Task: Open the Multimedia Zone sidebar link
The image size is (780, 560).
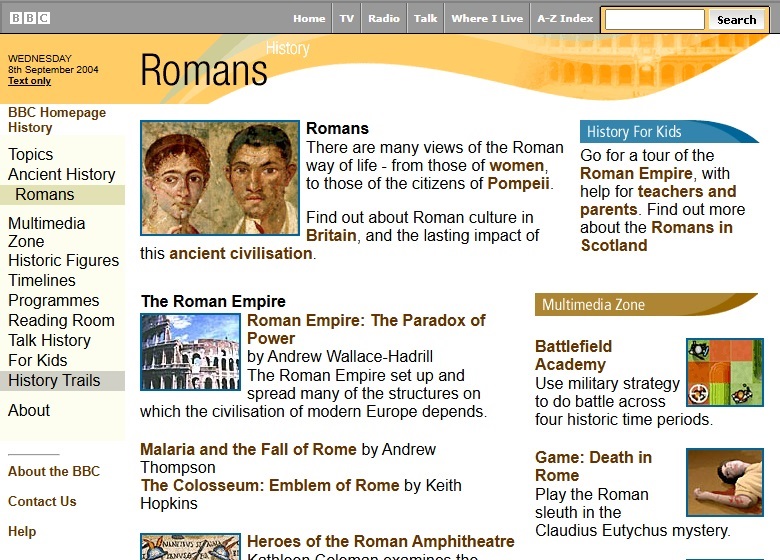Action: (47, 232)
